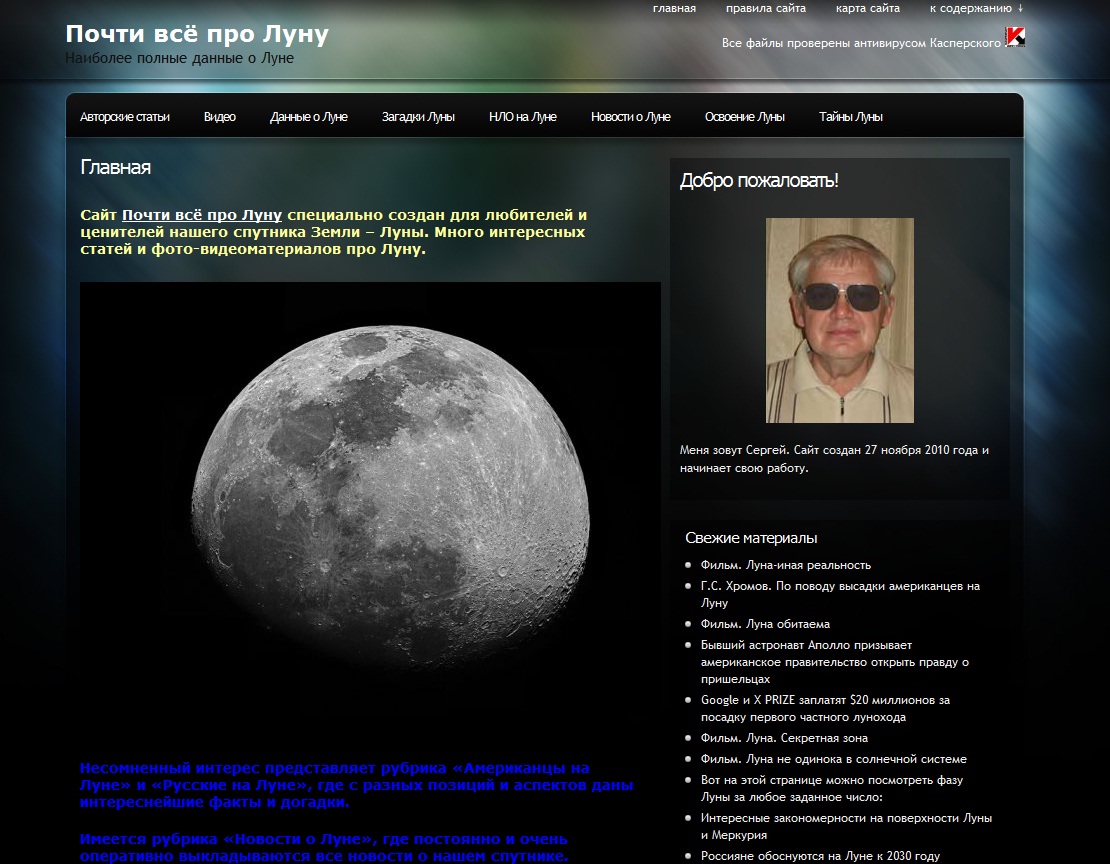
Task: Open the 'Тайны Луны' menu item
Action: tap(851, 117)
